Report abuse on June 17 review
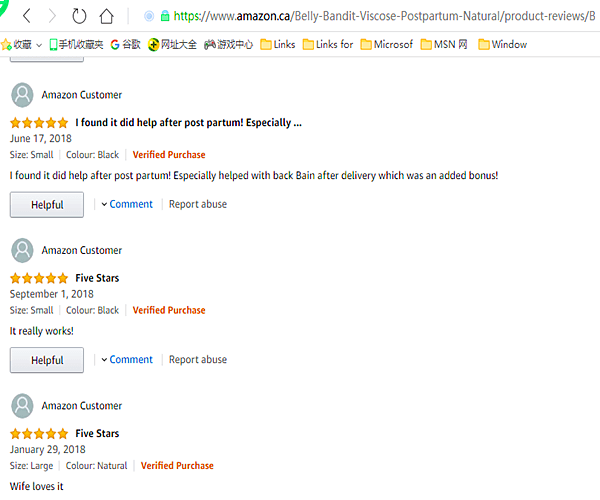Viewport: 600px width, 500px height. click(x=198, y=204)
